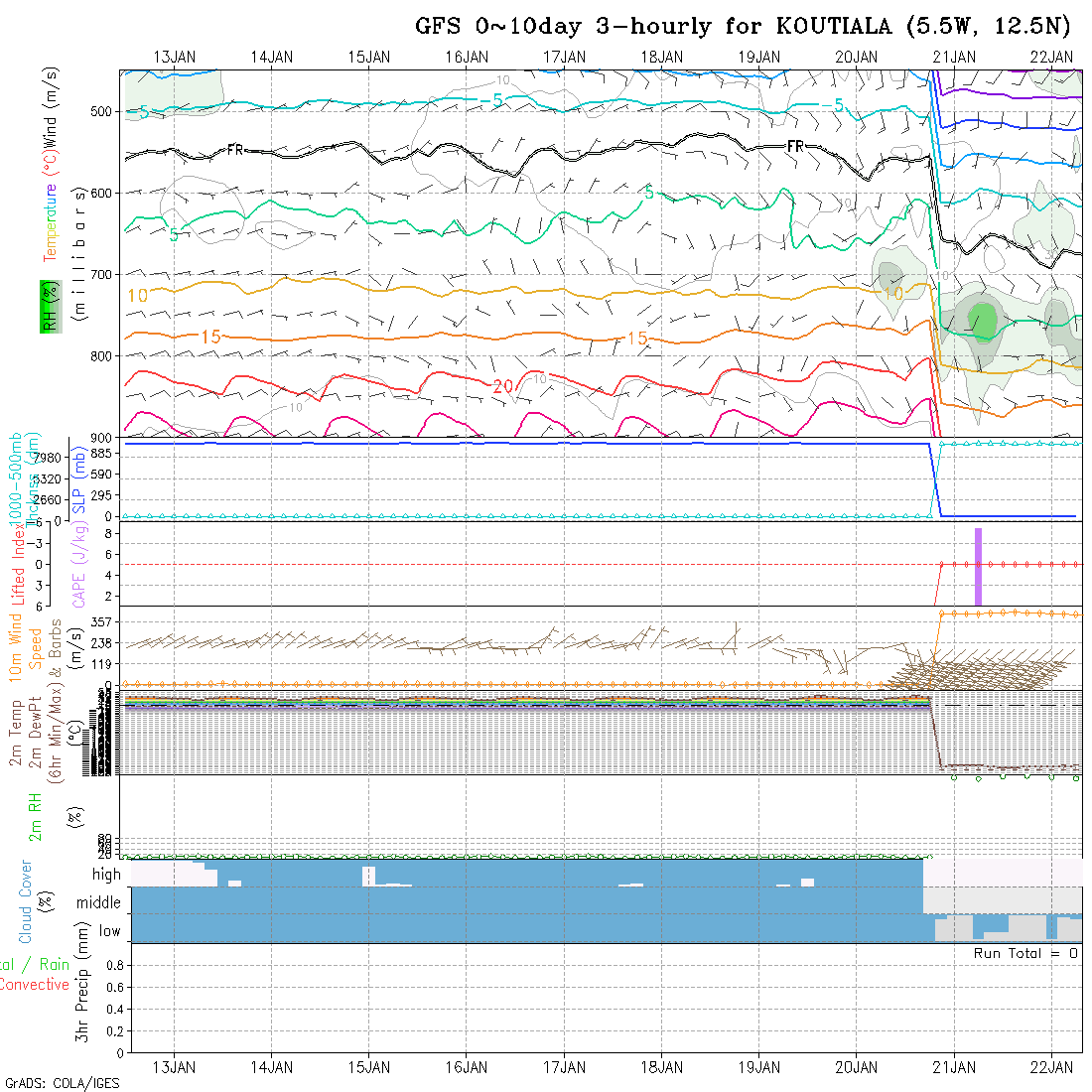Click the red 20 temperature contour label
Image resolution: width=1092 pixels, height=1092 pixels.
point(502,386)
